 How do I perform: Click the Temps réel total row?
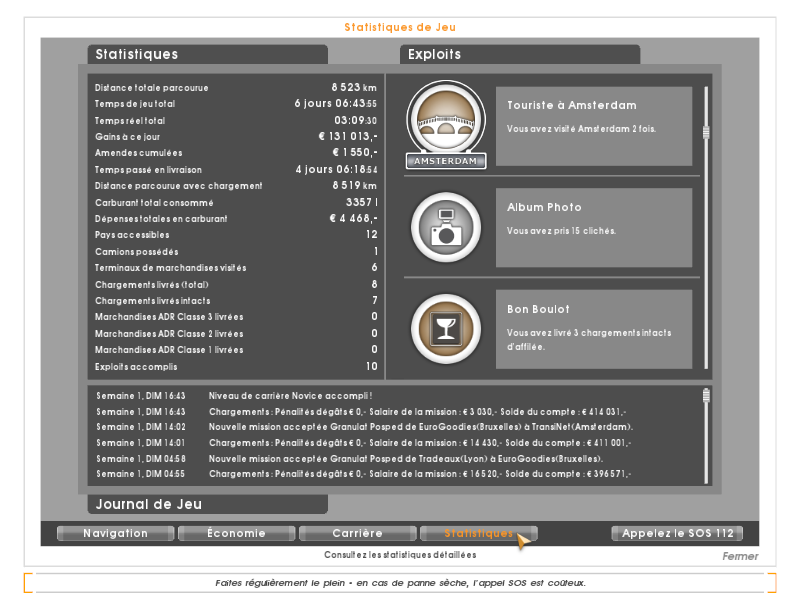(236, 120)
